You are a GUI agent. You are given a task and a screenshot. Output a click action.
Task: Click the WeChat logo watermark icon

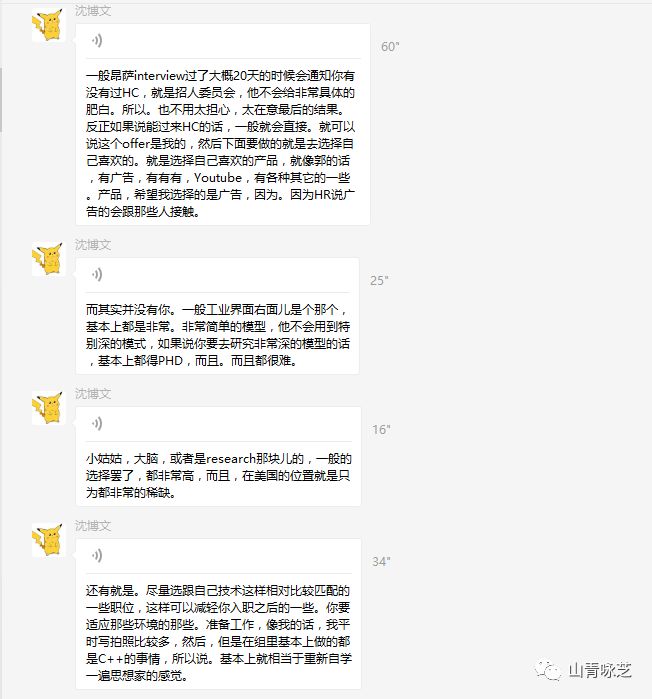[x=547, y=670]
